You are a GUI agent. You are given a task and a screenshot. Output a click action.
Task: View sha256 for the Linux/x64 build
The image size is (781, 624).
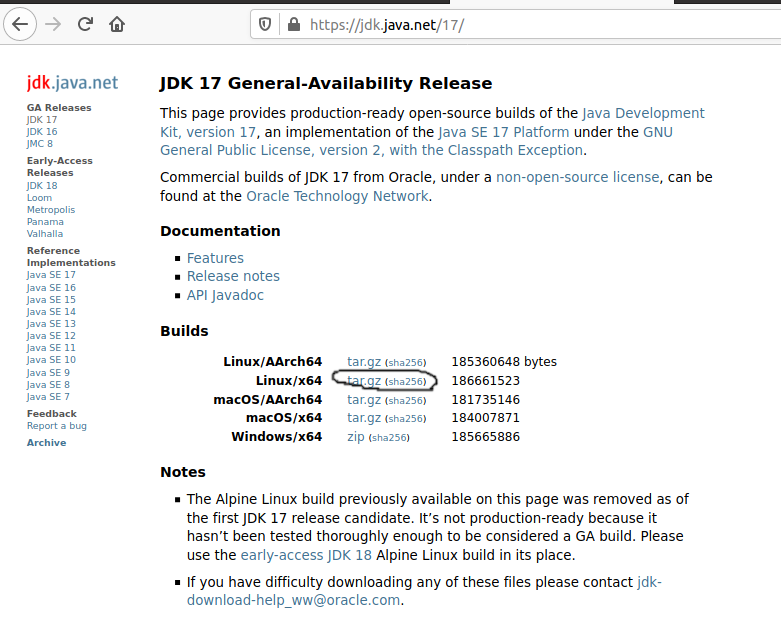pos(406,381)
